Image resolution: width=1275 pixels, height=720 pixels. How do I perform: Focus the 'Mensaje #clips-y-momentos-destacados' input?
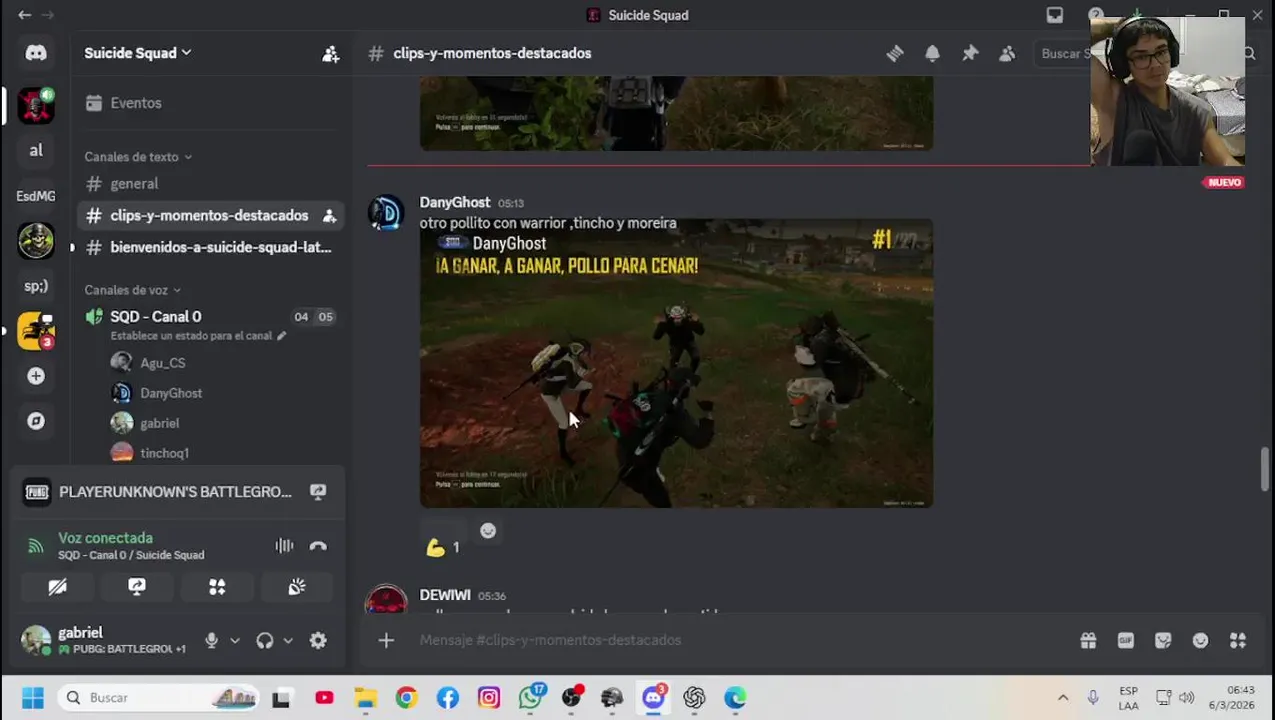(740, 640)
